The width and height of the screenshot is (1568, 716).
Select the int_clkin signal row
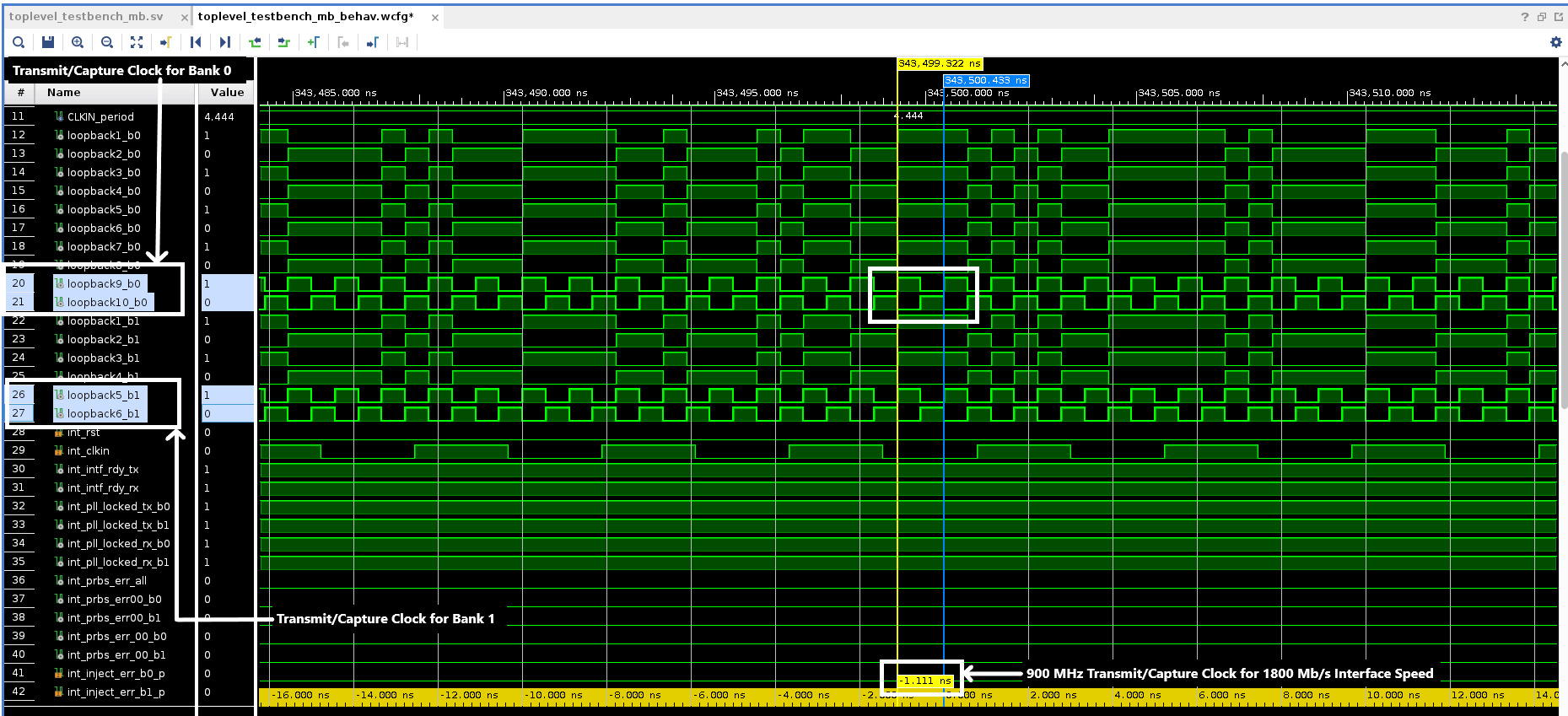(x=89, y=451)
